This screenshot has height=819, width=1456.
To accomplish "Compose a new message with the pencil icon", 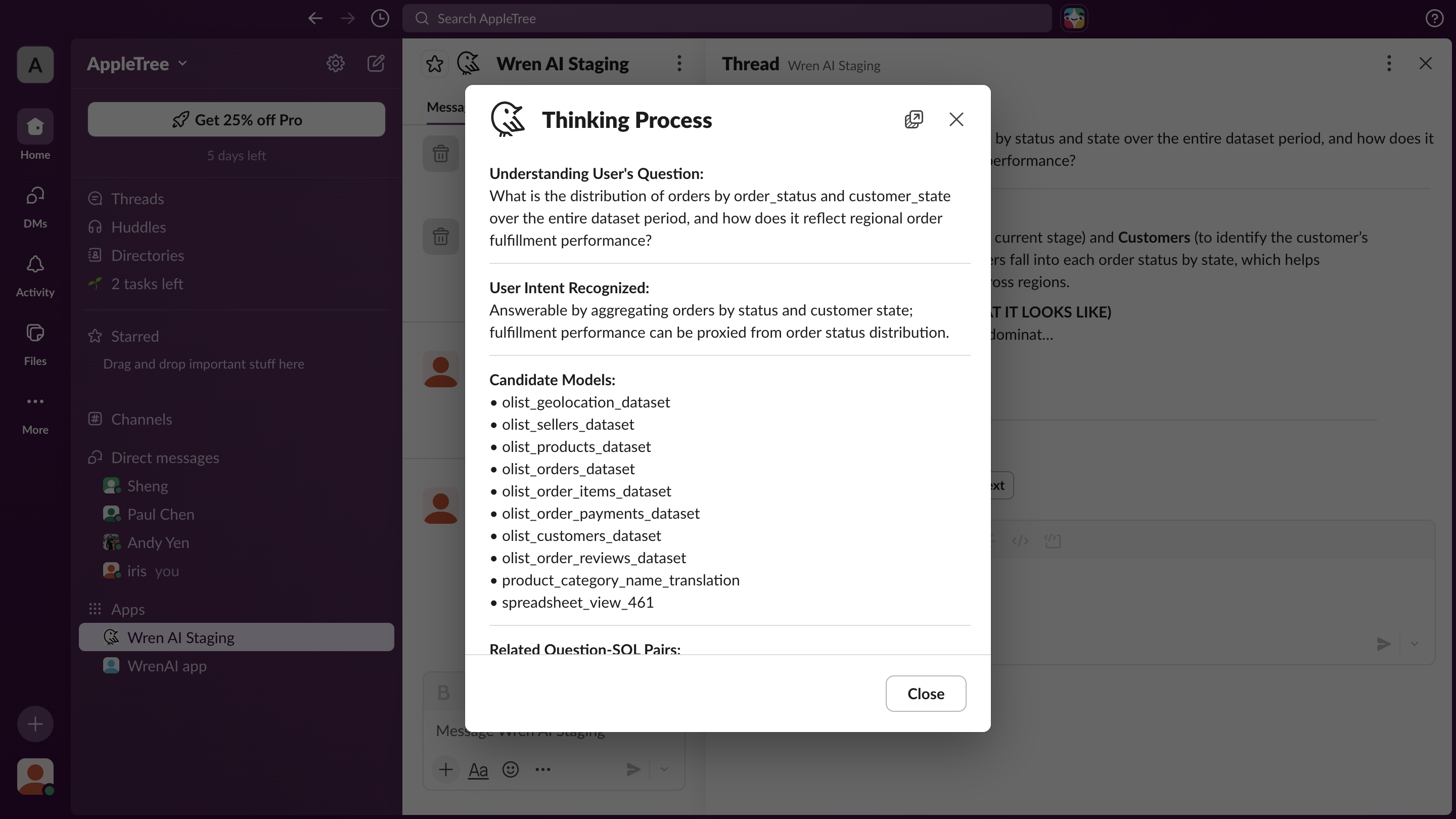I will pyautogui.click(x=376, y=63).
